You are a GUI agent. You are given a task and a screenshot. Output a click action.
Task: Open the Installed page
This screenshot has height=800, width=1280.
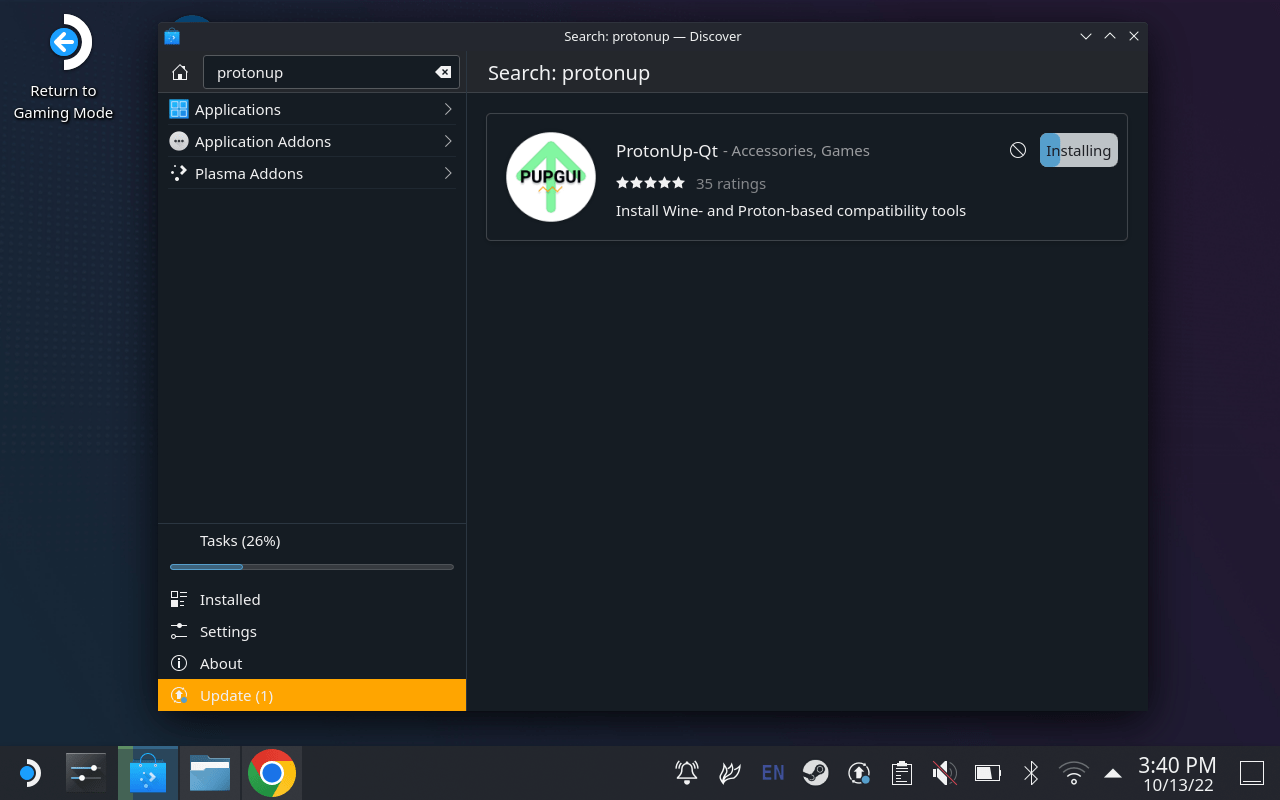(x=312, y=599)
